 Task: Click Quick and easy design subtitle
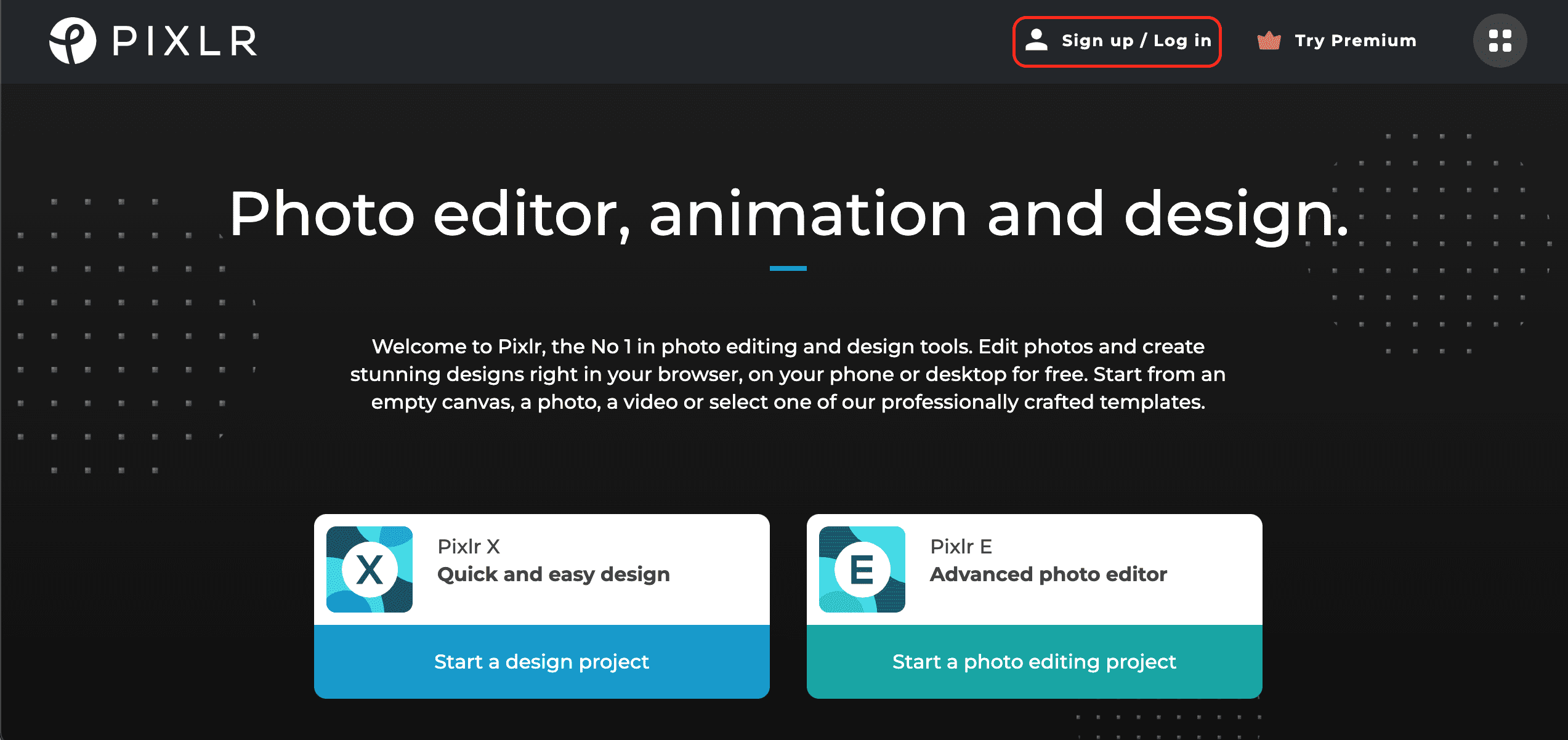point(553,574)
